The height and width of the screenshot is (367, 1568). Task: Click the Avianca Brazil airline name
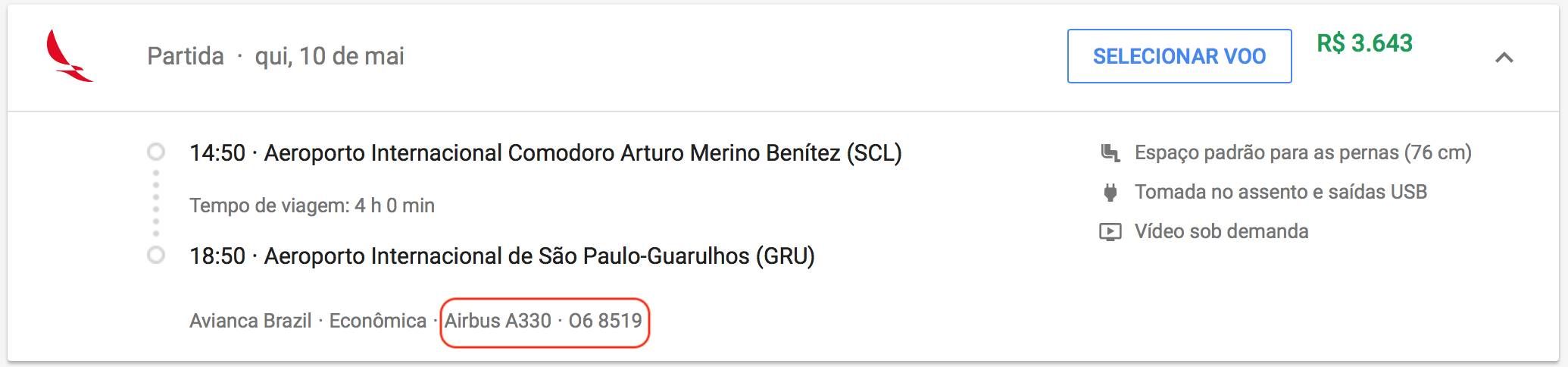pyautogui.click(x=250, y=321)
